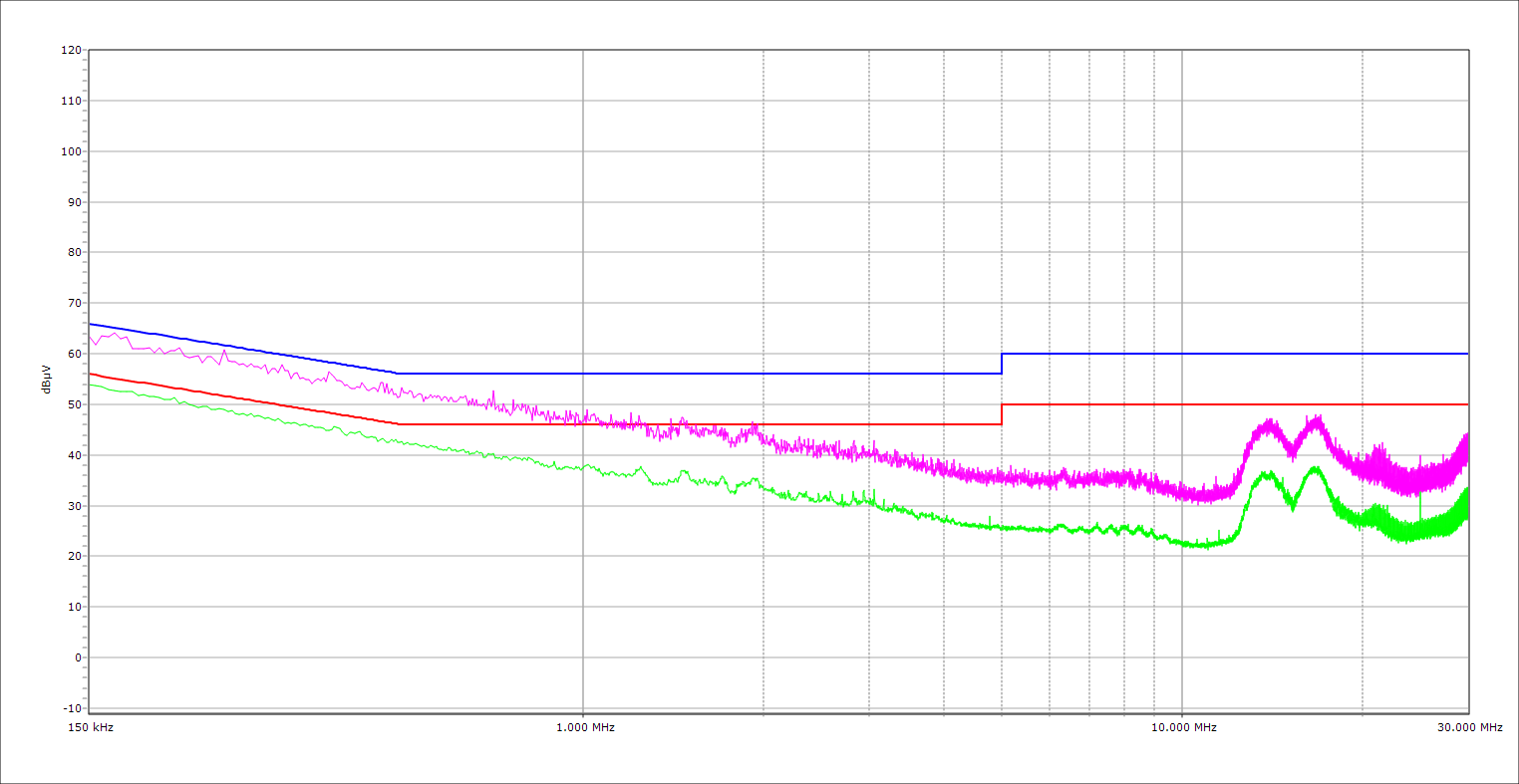Click the 30.000 MHz x-axis label
1519x784 pixels.
1470,727
